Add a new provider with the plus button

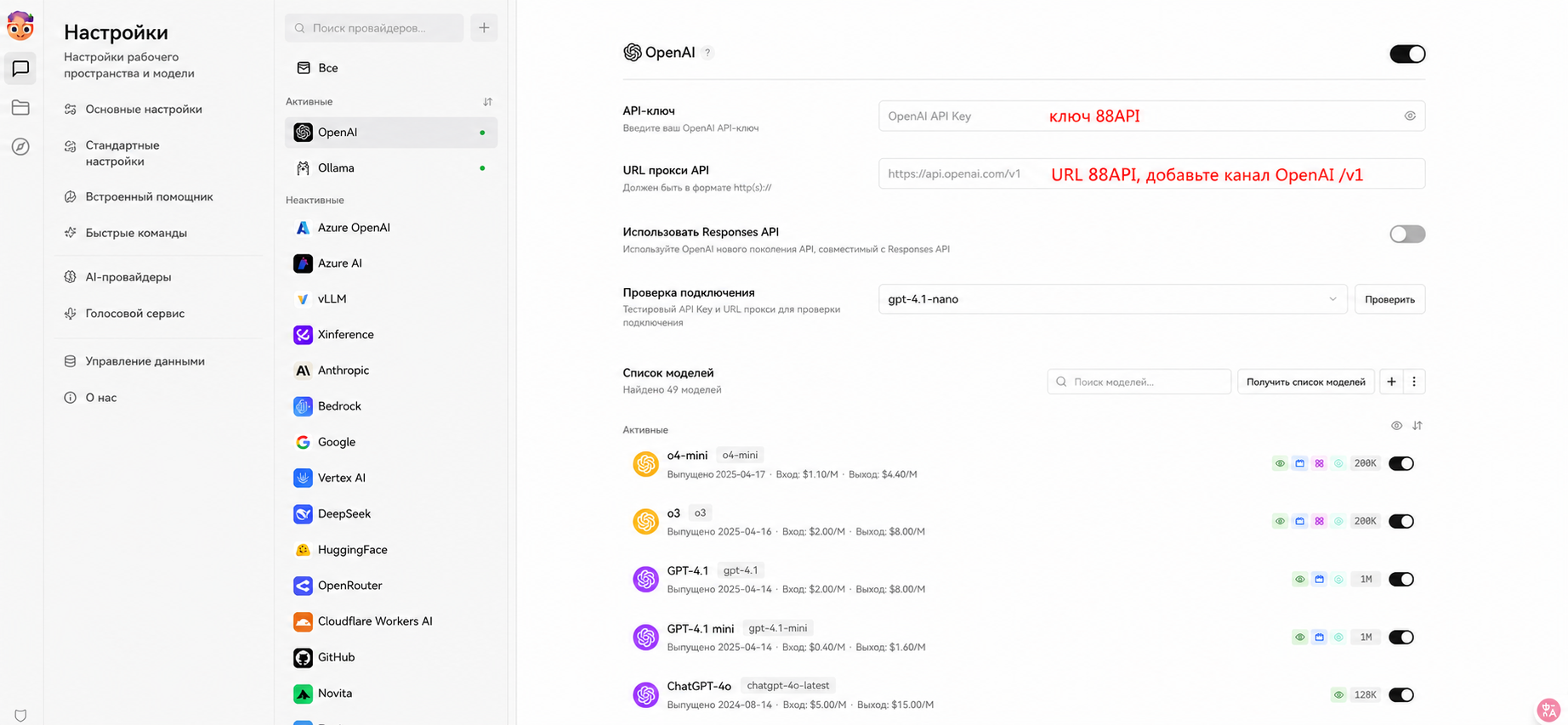pos(484,28)
